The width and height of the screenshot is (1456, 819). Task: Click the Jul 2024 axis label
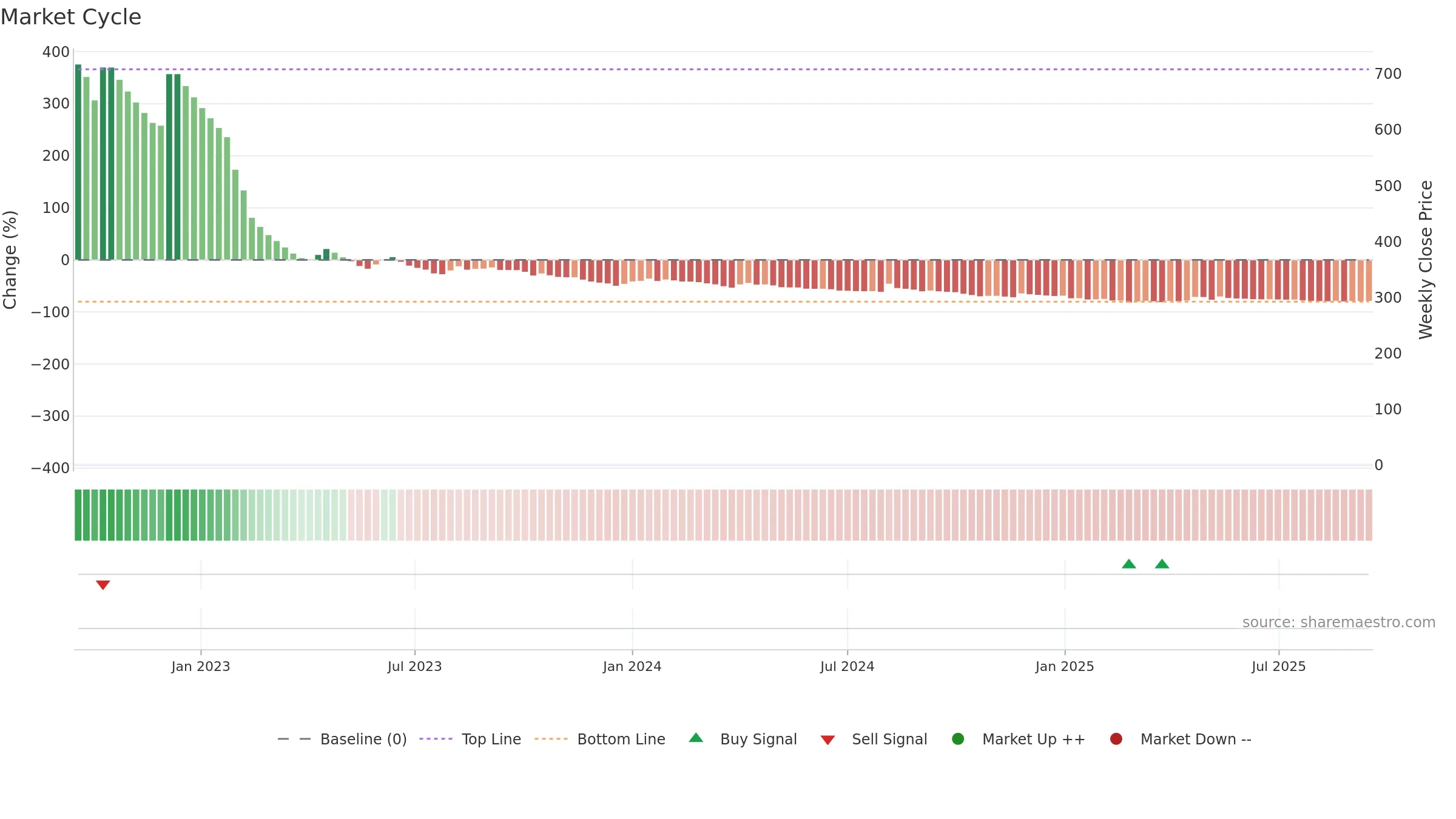pos(848,666)
